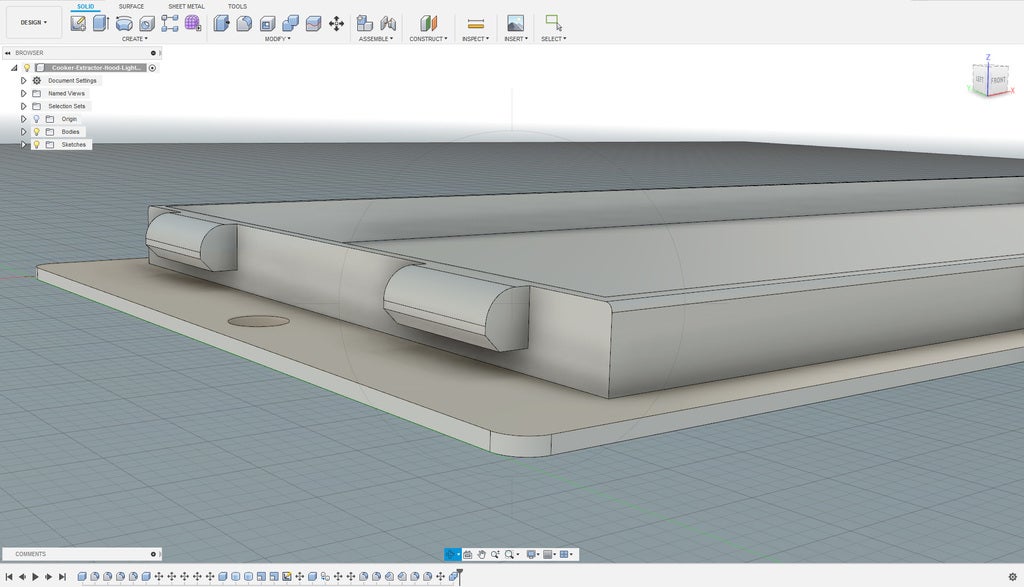This screenshot has height=587, width=1024.
Task: Activate the Move/Copy tool
Action: point(336,23)
